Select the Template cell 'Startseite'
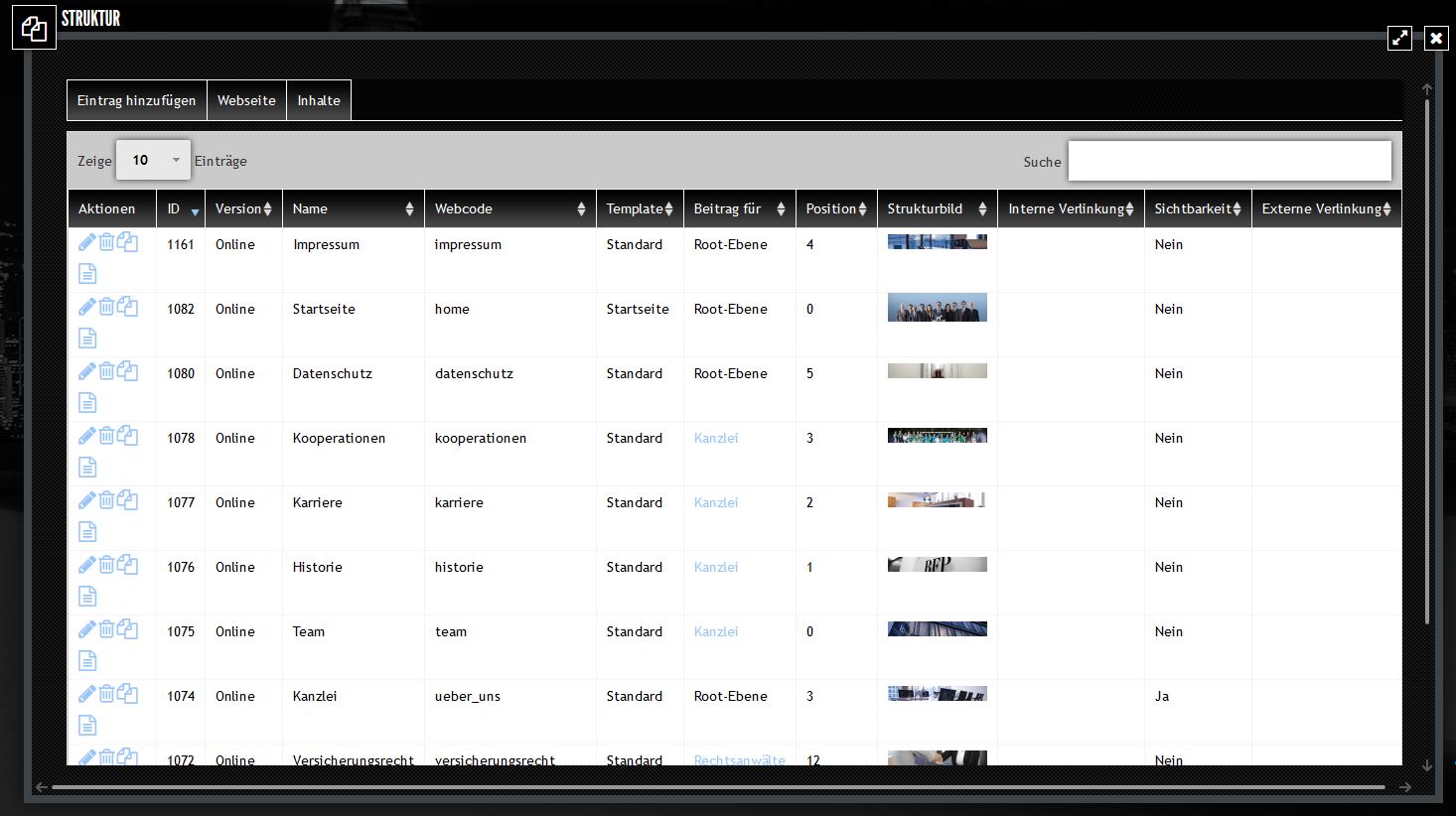 pyautogui.click(x=638, y=309)
